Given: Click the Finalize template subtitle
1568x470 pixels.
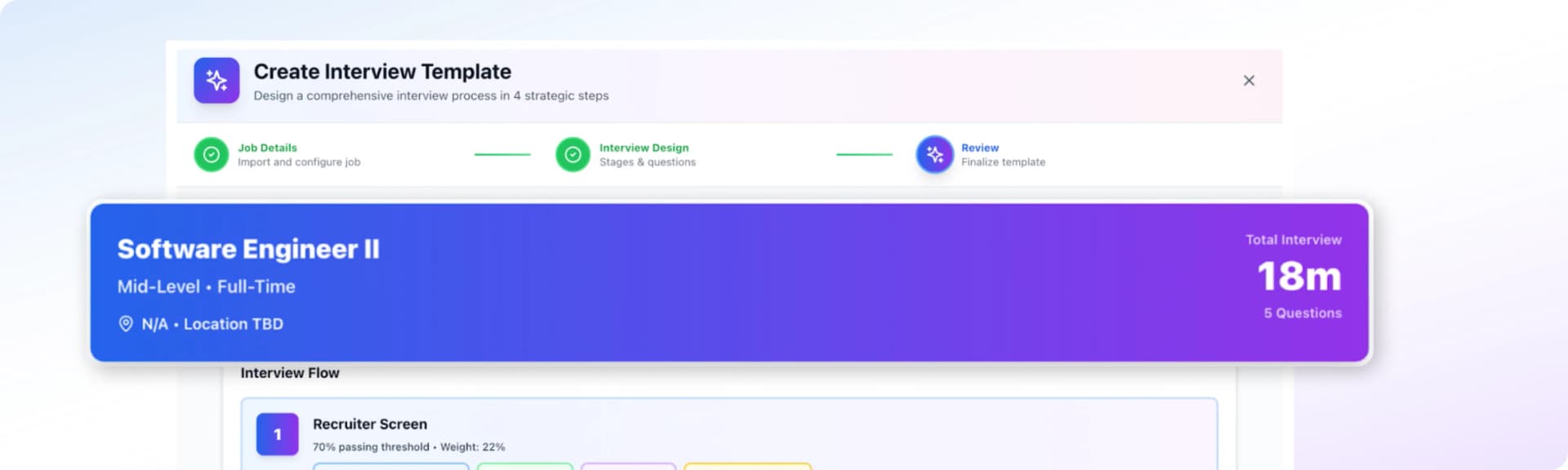Looking at the screenshot, I should click(x=1003, y=162).
